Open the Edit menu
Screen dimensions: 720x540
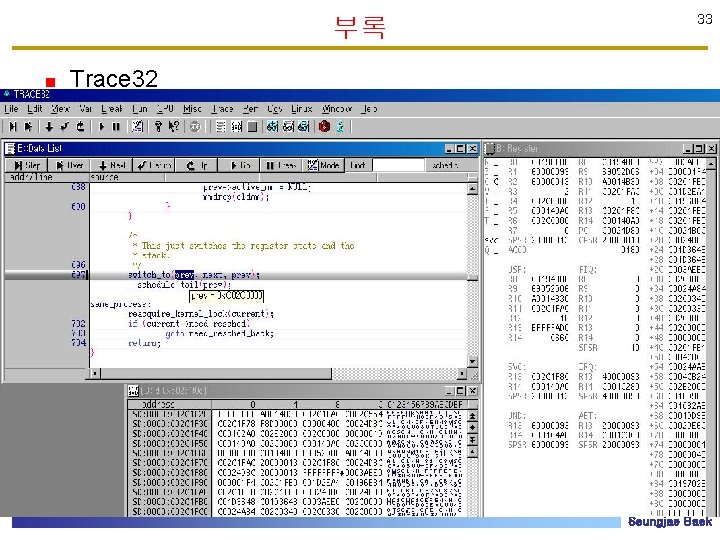pos(34,109)
